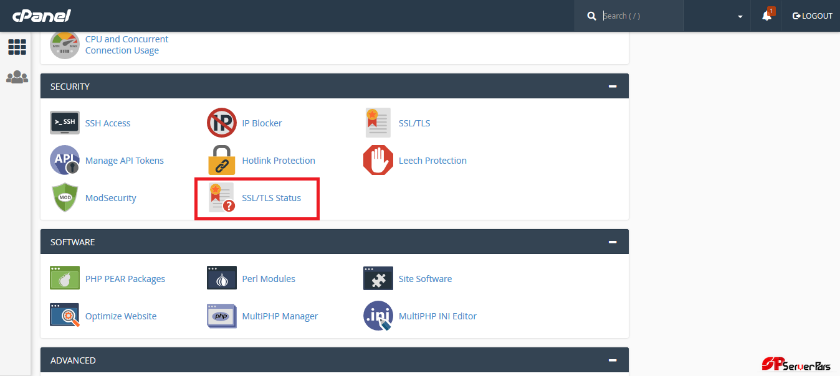This screenshot has width=840, height=376.
Task: Focus the Search input field
Action: click(x=641, y=16)
